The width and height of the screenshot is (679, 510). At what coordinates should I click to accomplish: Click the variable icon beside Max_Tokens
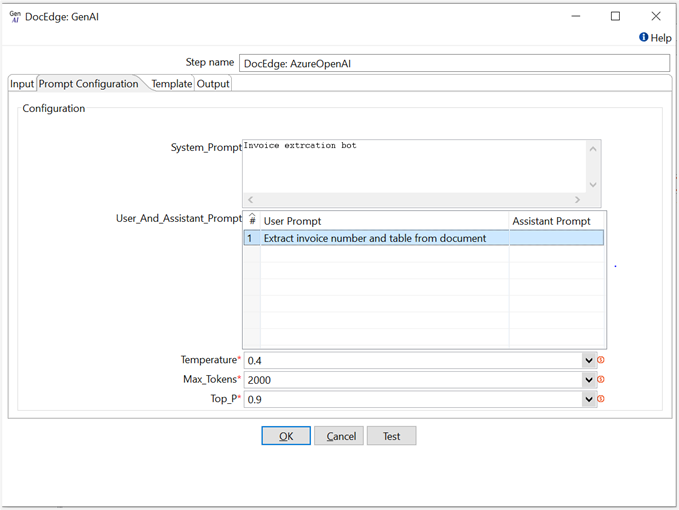click(602, 380)
